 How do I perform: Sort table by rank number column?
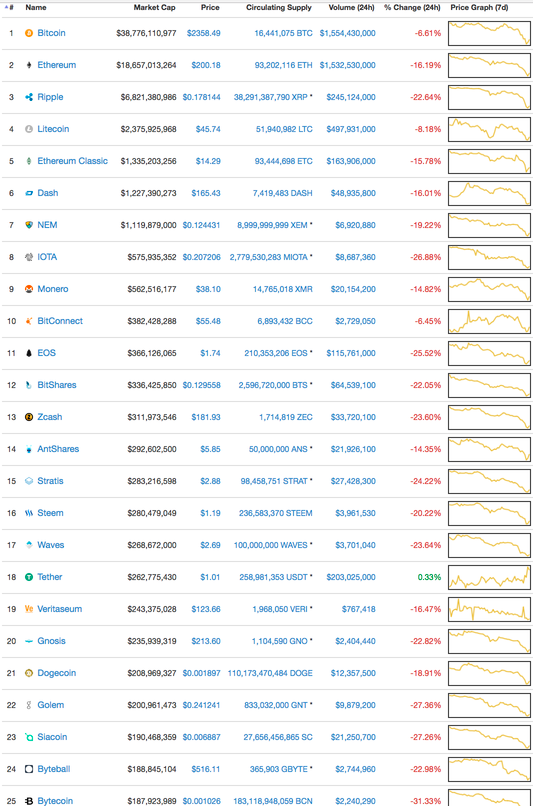pyautogui.click(x=9, y=7)
